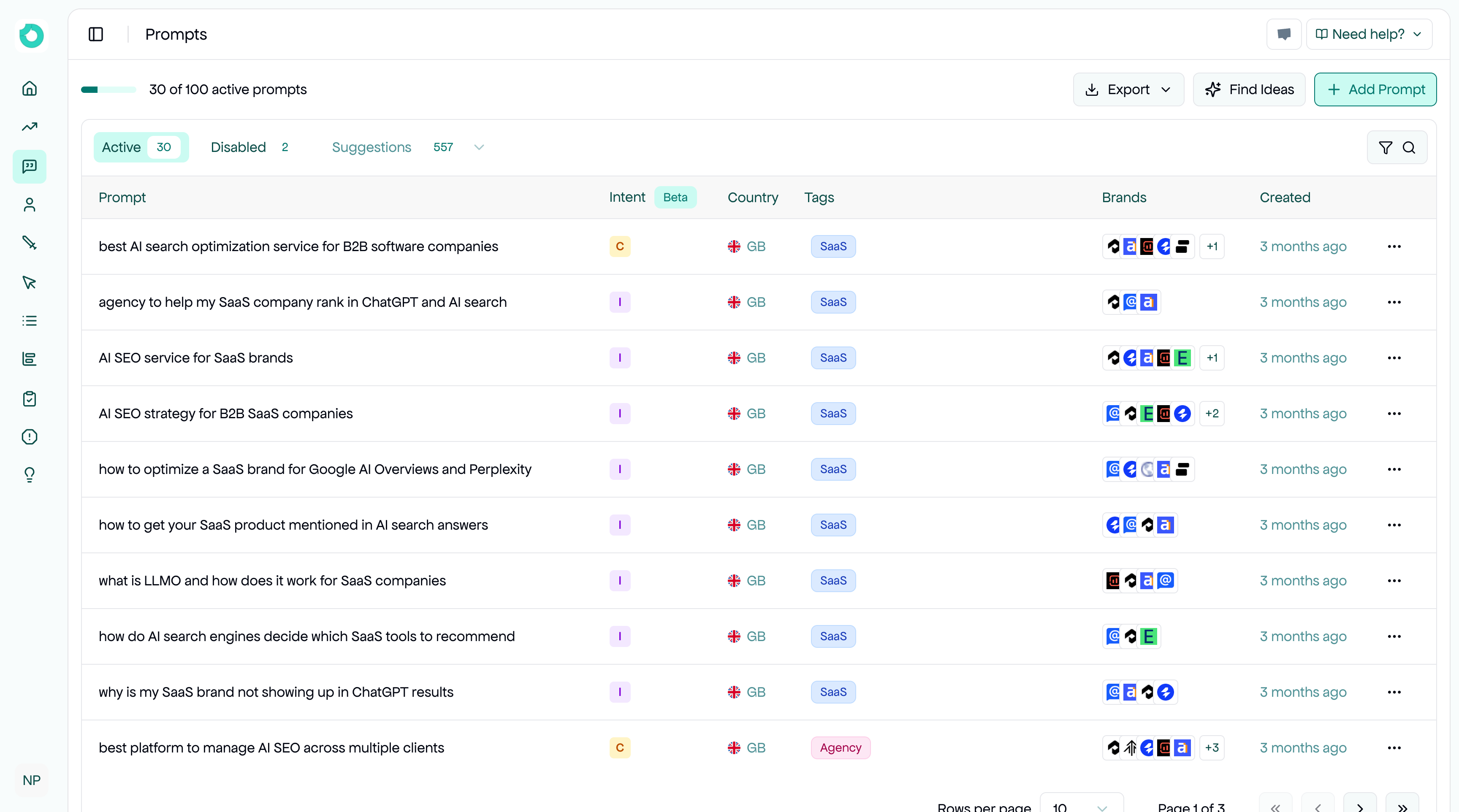Open the Need help? dropdown
This screenshot has height=812, width=1459.
tap(1369, 35)
